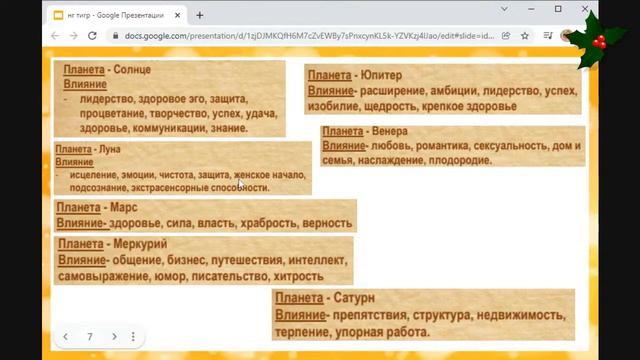This screenshot has width=640, height=360.
Task: Click text 'здоровье, сила, власть, храбрость, верность'
Action: [x=231, y=223]
